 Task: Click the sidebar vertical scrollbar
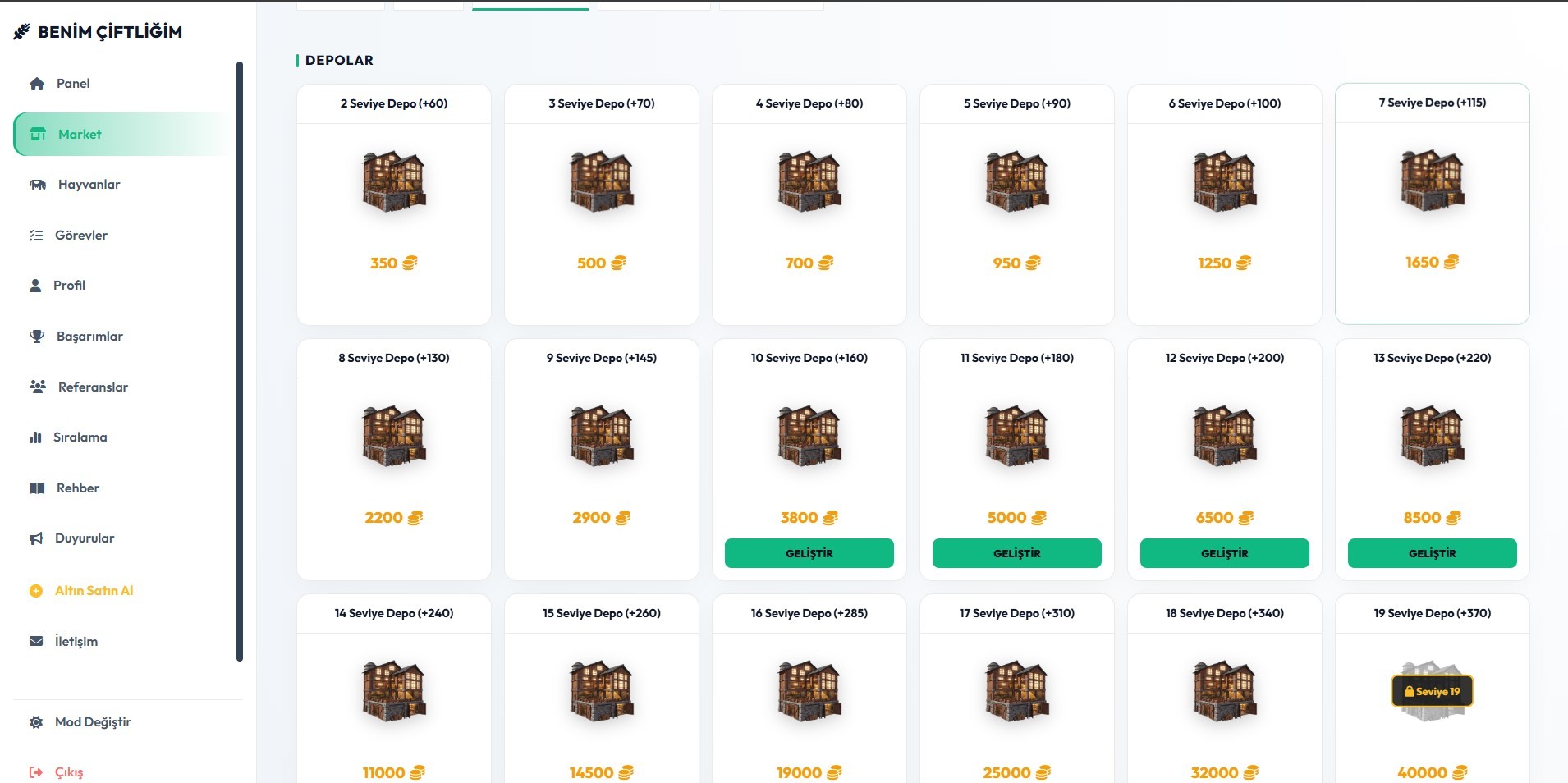click(x=240, y=361)
